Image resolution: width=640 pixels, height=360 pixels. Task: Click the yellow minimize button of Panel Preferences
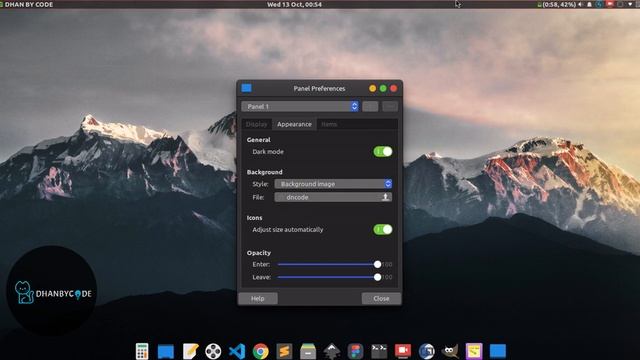point(372,88)
